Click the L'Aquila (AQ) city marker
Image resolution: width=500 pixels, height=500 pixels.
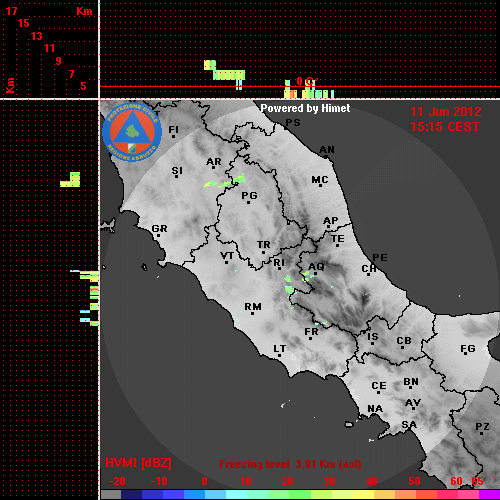tap(315, 273)
